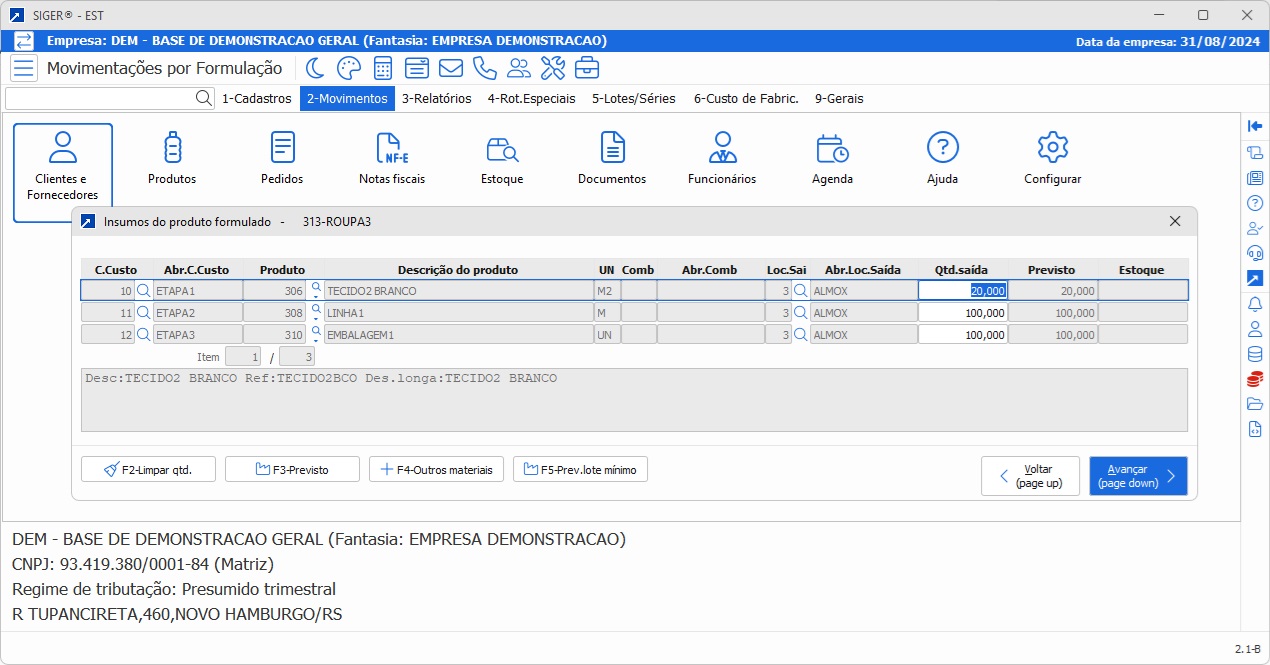Image resolution: width=1270 pixels, height=665 pixels.
Task: Click F2-Limpar qtd. button
Action: [148, 469]
